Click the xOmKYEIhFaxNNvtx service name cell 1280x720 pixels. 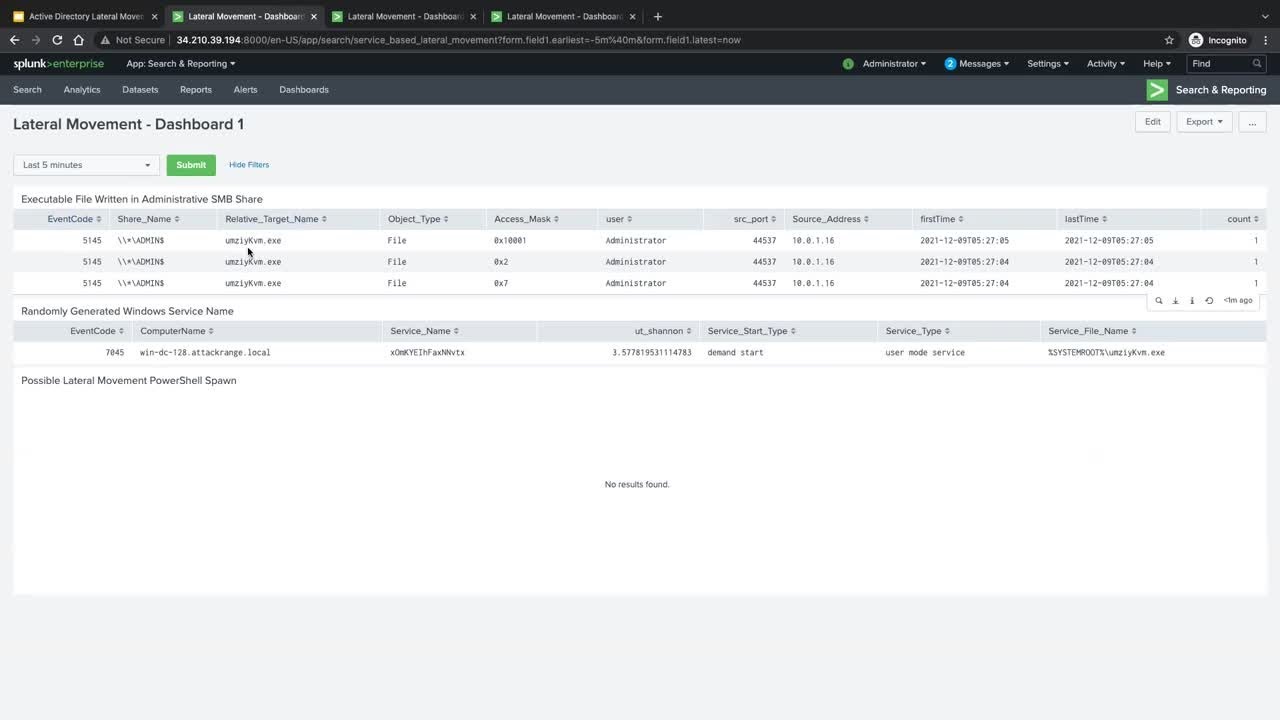point(427,353)
